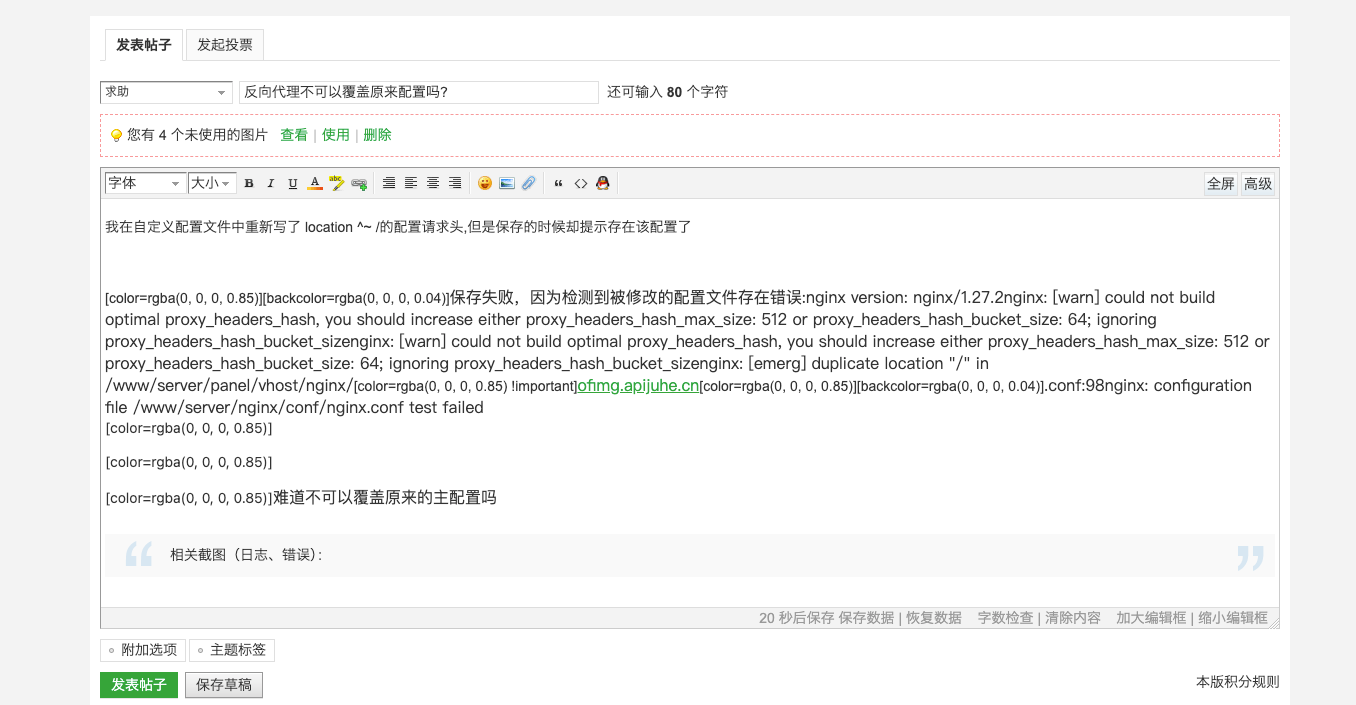Switch to the 发起投票 tab
Image resolution: width=1356 pixels, height=705 pixels.
point(225,45)
